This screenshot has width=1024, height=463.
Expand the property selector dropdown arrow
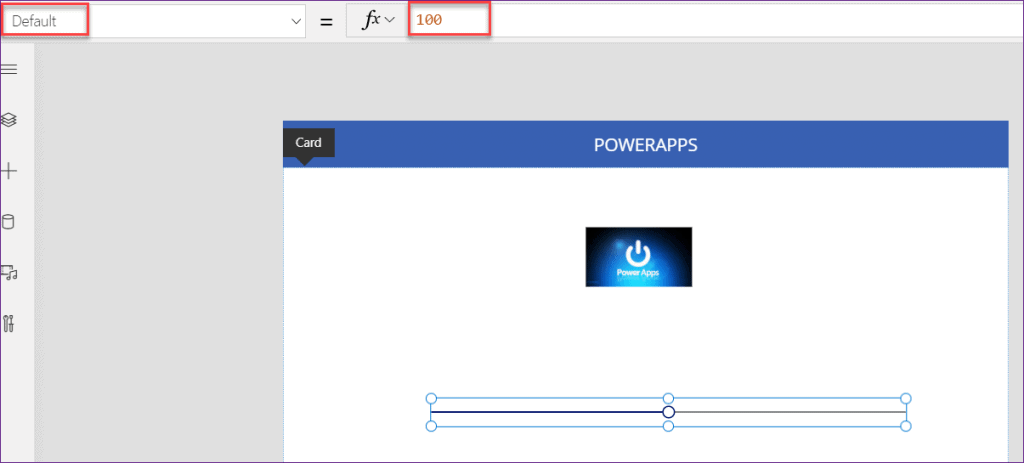point(296,21)
